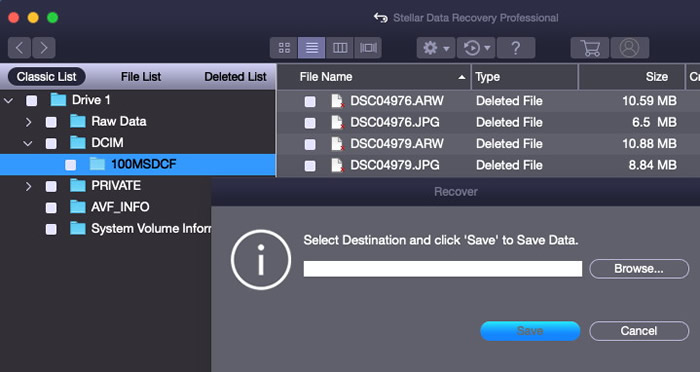This screenshot has width=700, height=372.
Task: Tick the checkbox for DSC04979.JPG
Action: 310,166
